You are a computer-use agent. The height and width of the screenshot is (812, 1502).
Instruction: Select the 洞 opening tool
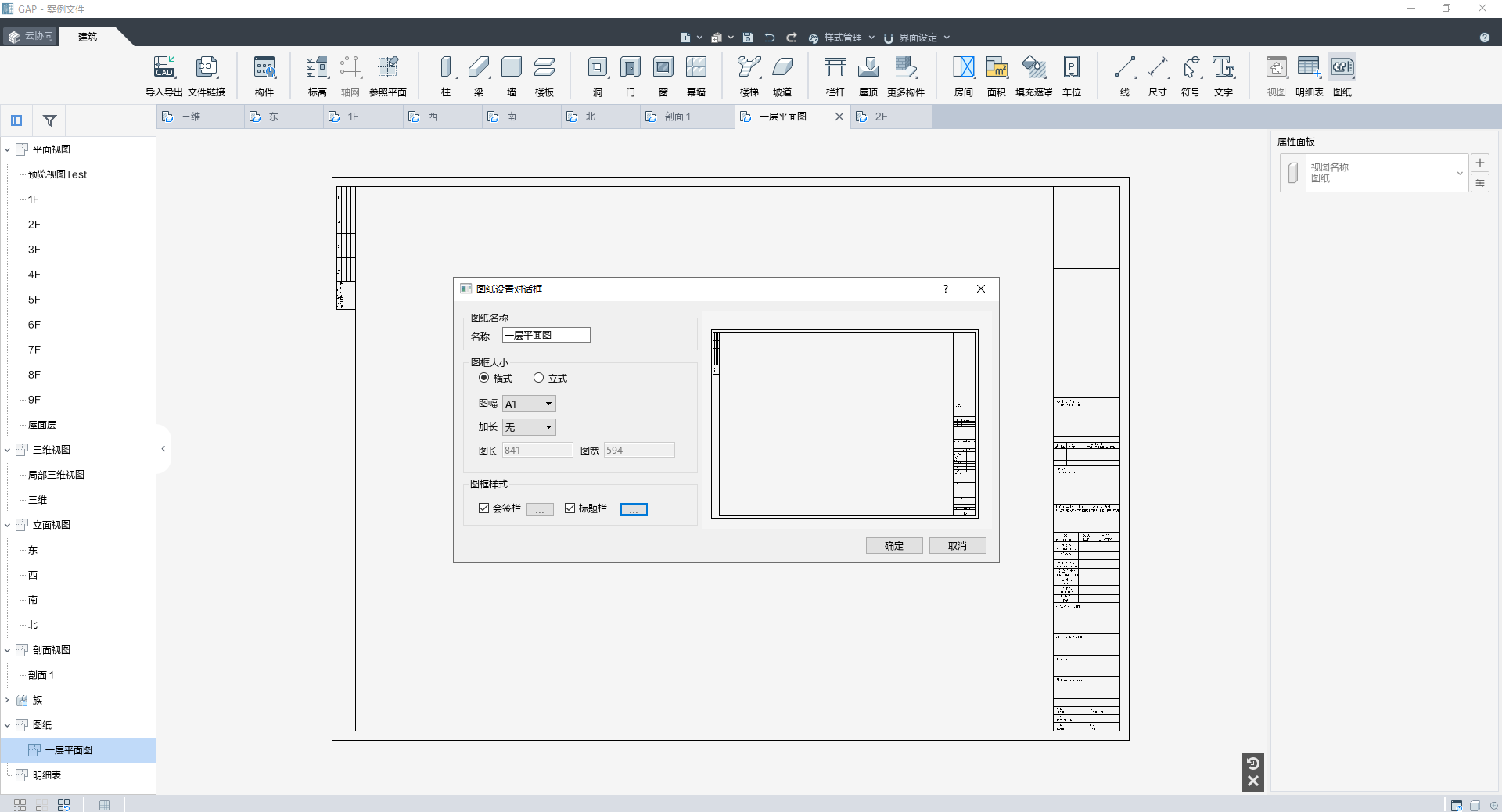[598, 76]
